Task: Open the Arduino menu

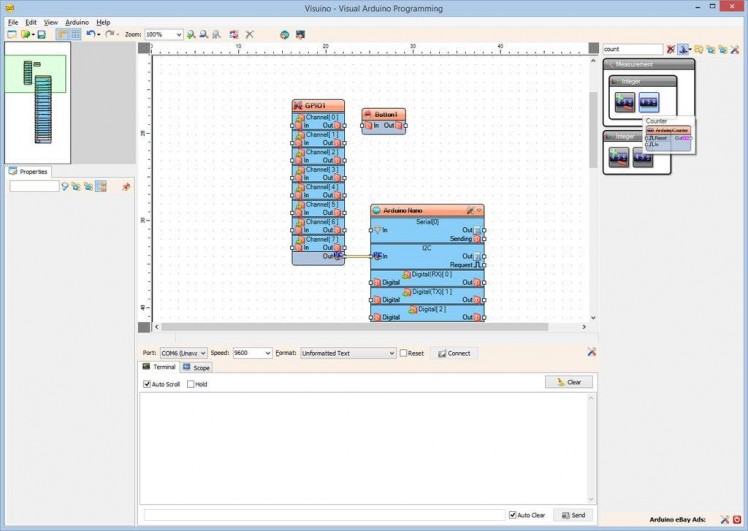Action: click(77, 21)
